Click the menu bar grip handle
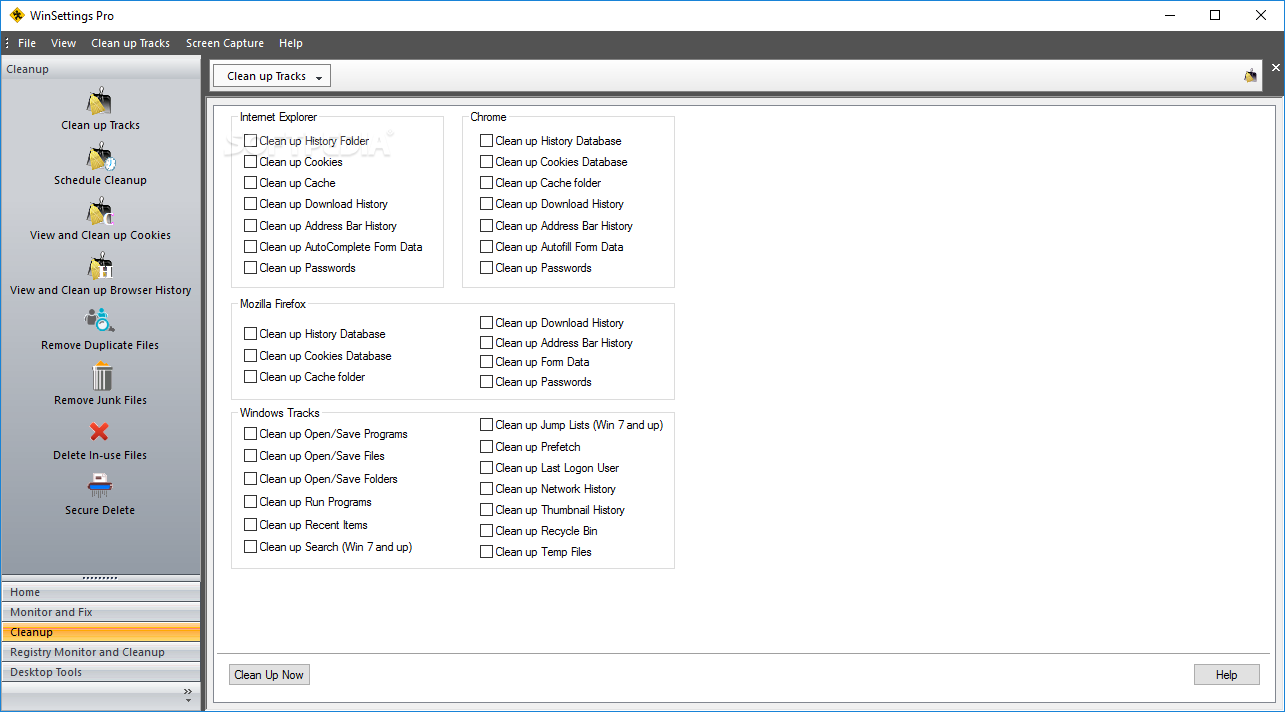The height and width of the screenshot is (712, 1285). (7, 43)
